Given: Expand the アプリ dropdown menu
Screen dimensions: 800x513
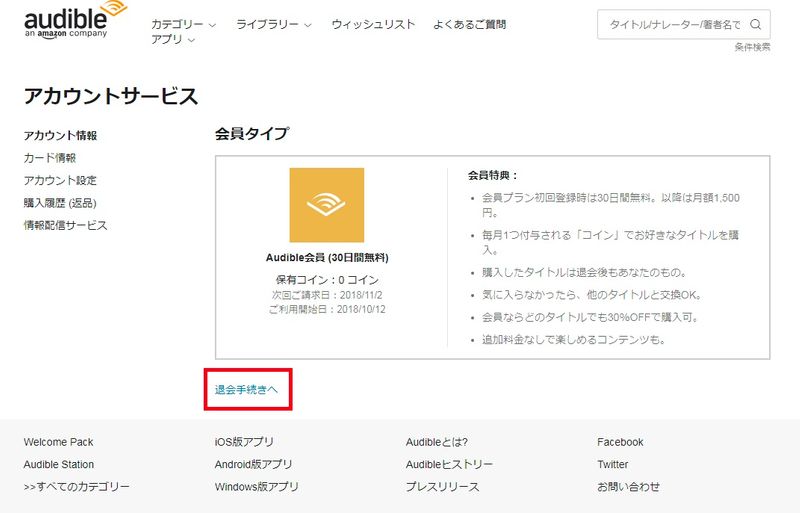Looking at the screenshot, I should (173, 39).
